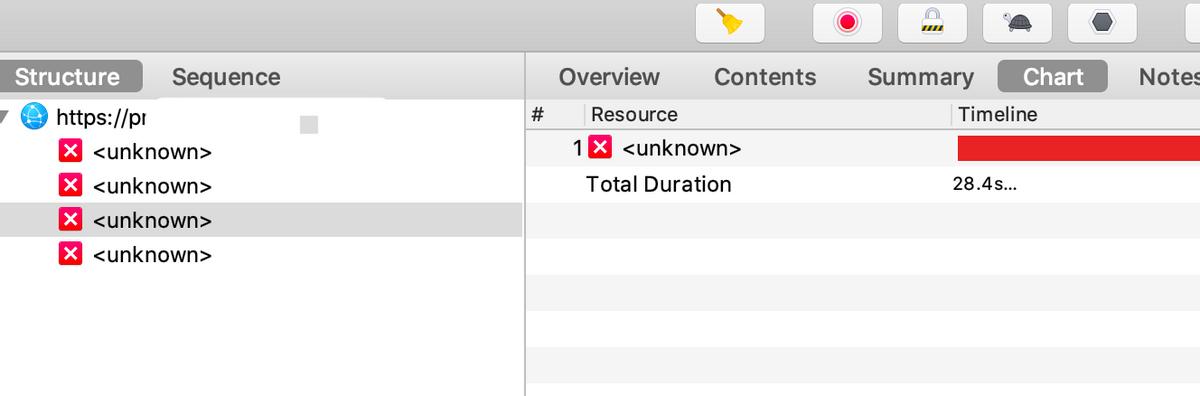Switch to the Sequence view tab

click(226, 77)
